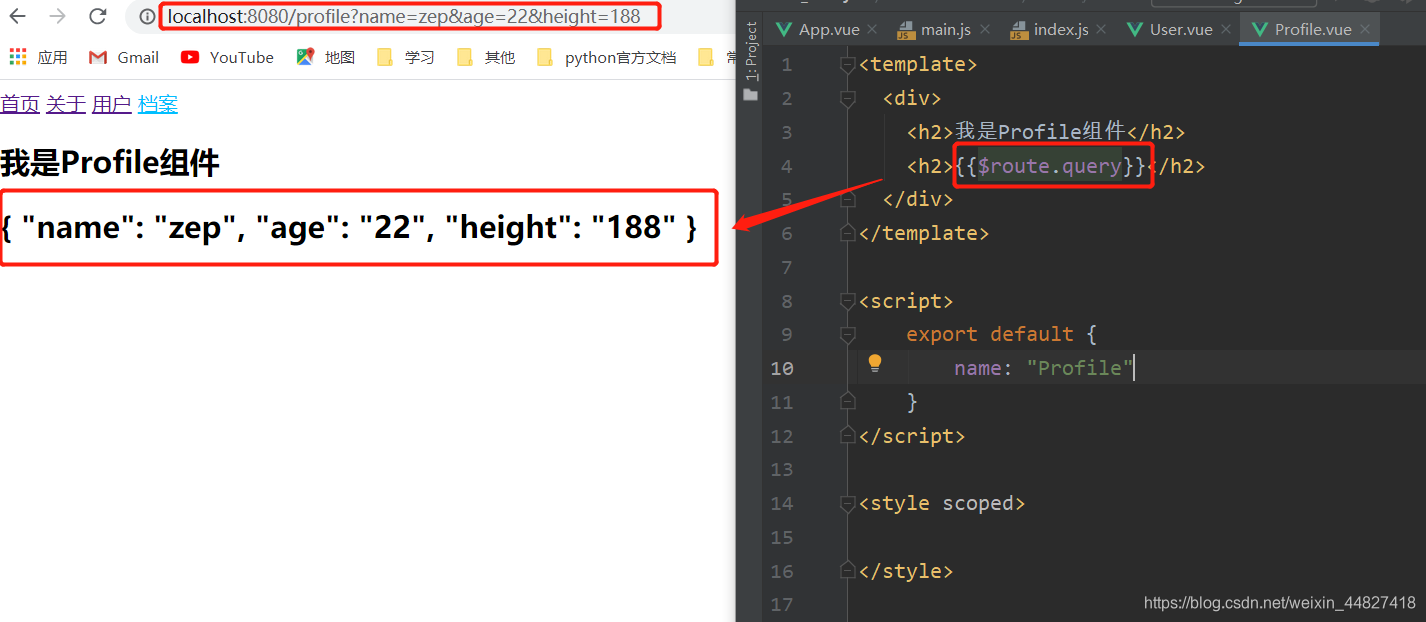Focus the localhost:8080 address bar URL
Viewport: 1426px width, 622px height.
[x=403, y=16]
